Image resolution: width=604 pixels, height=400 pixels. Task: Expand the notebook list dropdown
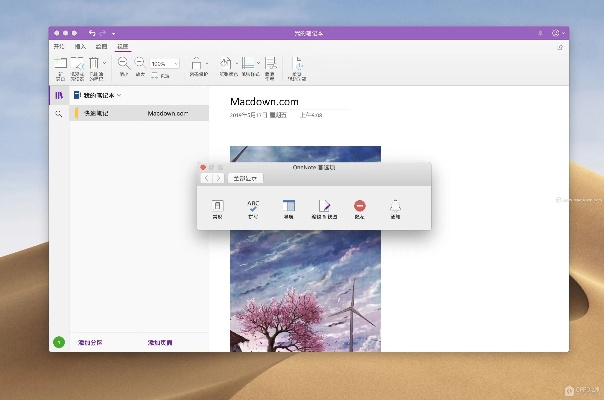(120, 95)
